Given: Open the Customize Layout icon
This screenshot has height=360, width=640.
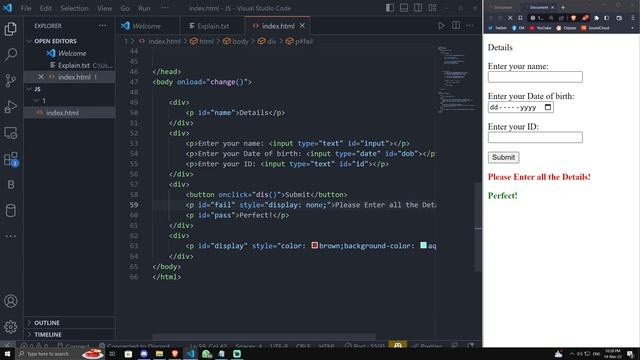Looking at the screenshot, I should point(432,8).
